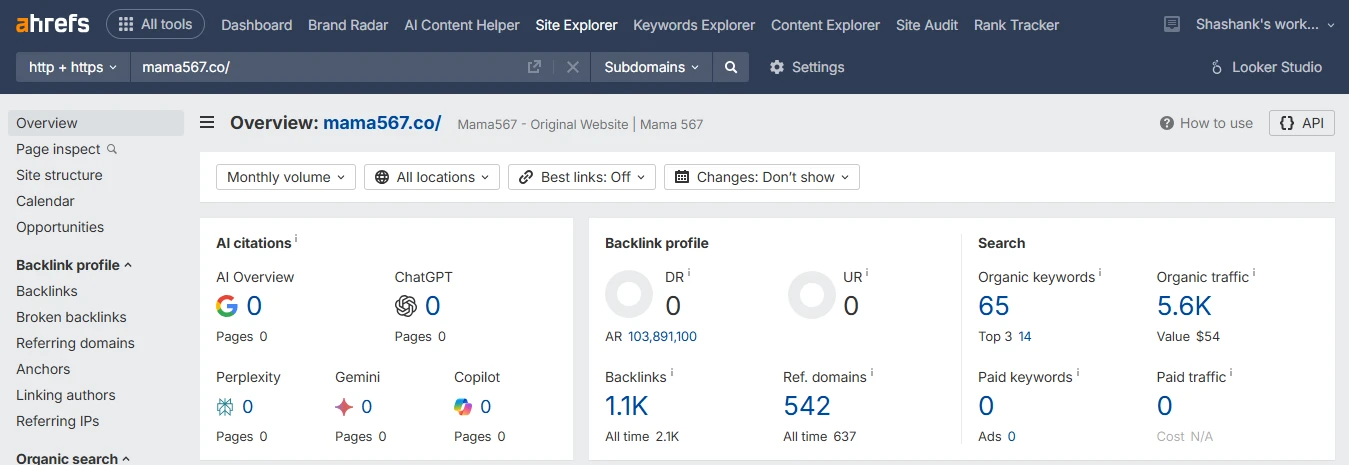Click the magnifier icon beside Page inspect
The image size is (1349, 465).
click(x=112, y=149)
